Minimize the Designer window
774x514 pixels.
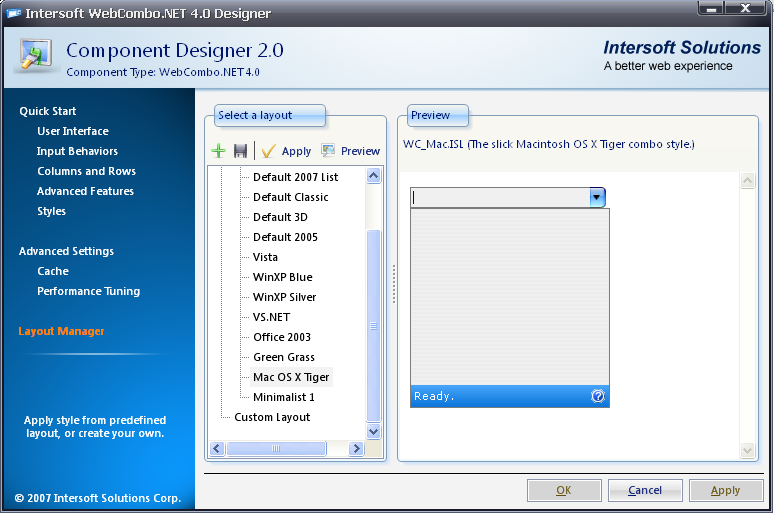coord(711,8)
